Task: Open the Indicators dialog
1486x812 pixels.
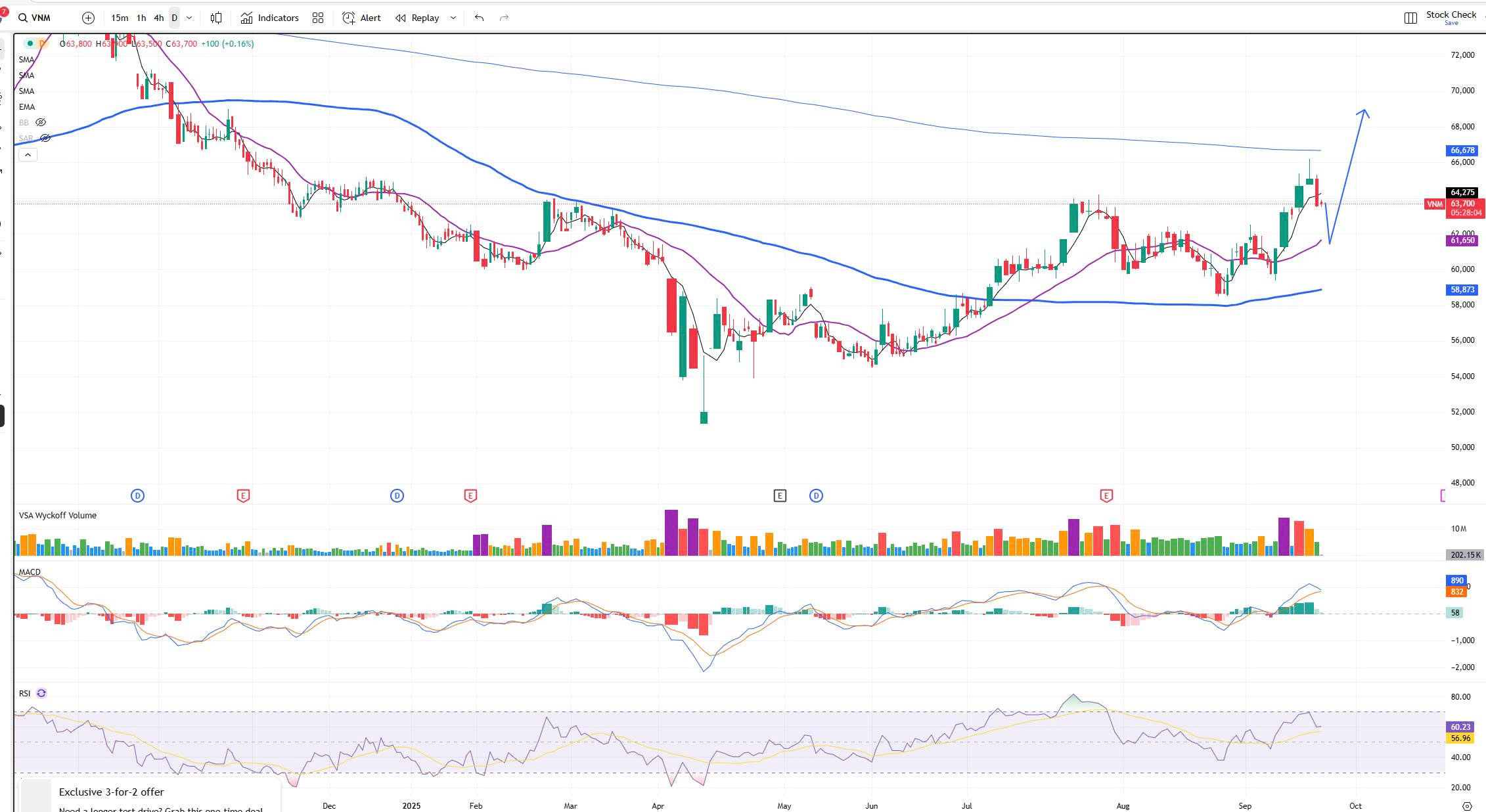Action: coord(269,18)
